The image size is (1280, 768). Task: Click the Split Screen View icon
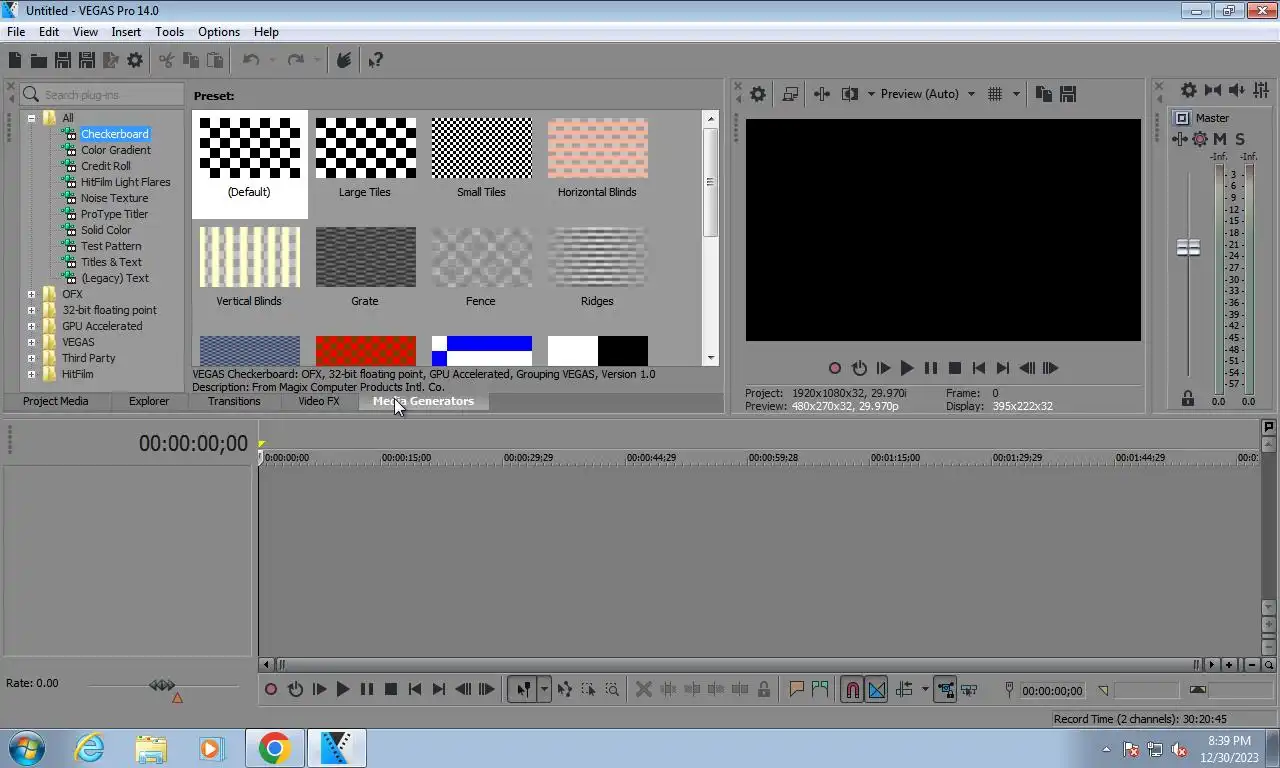849,94
